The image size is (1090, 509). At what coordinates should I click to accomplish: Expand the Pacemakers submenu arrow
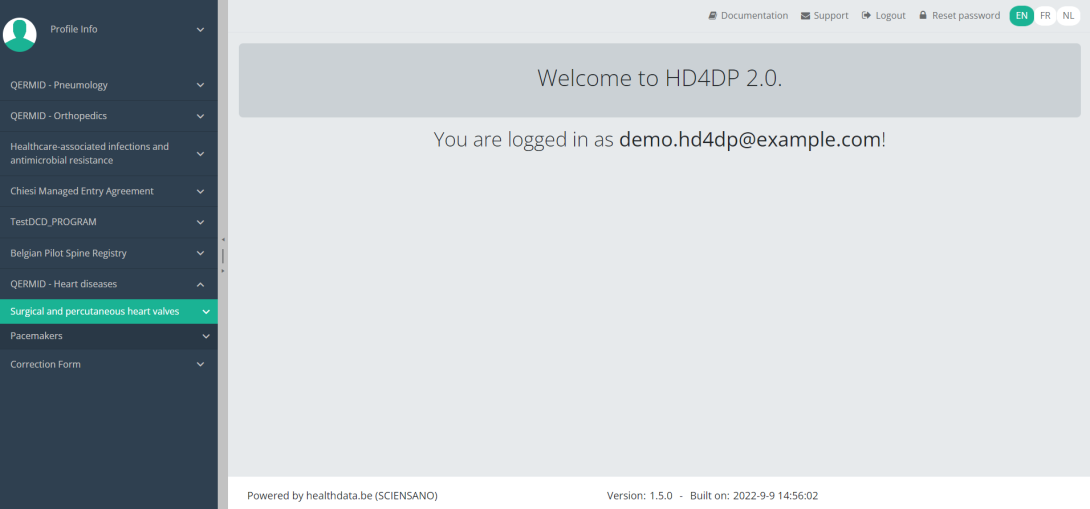pos(206,337)
